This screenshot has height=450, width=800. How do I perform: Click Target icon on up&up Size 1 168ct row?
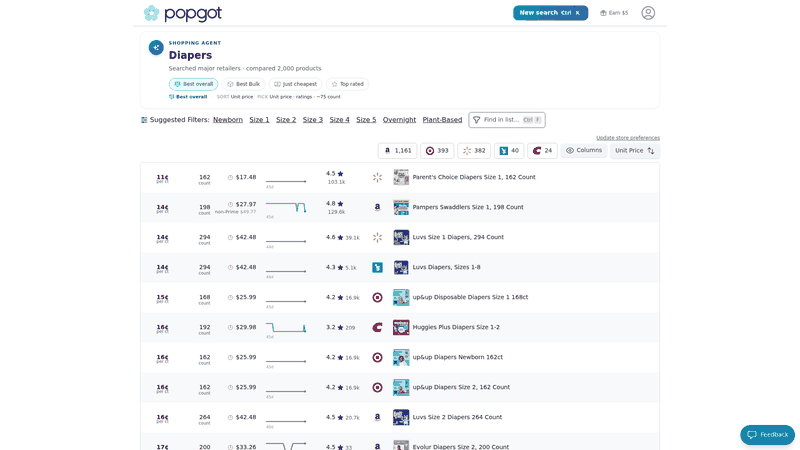pos(377,297)
